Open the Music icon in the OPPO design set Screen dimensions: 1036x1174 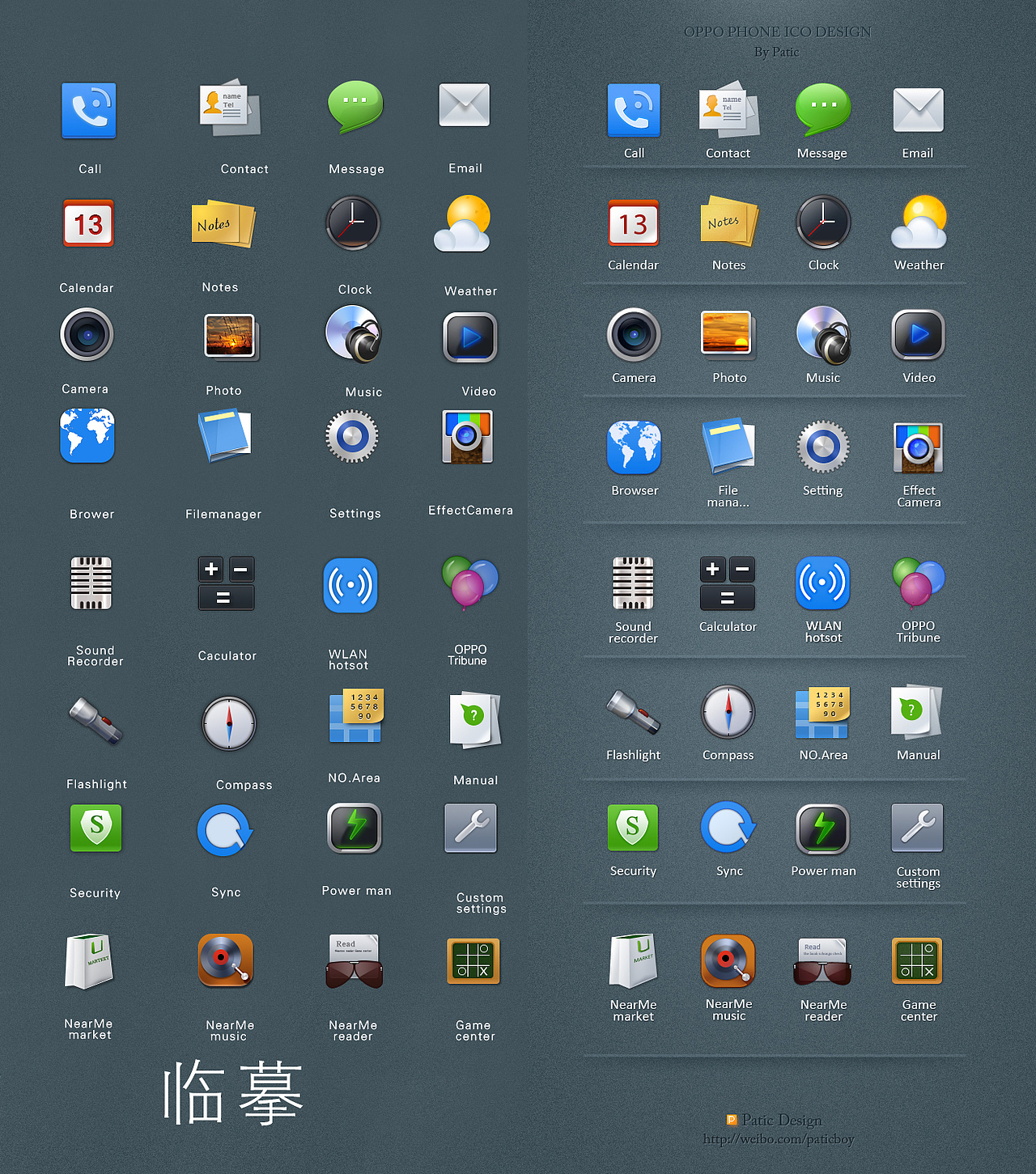pyautogui.click(x=823, y=335)
